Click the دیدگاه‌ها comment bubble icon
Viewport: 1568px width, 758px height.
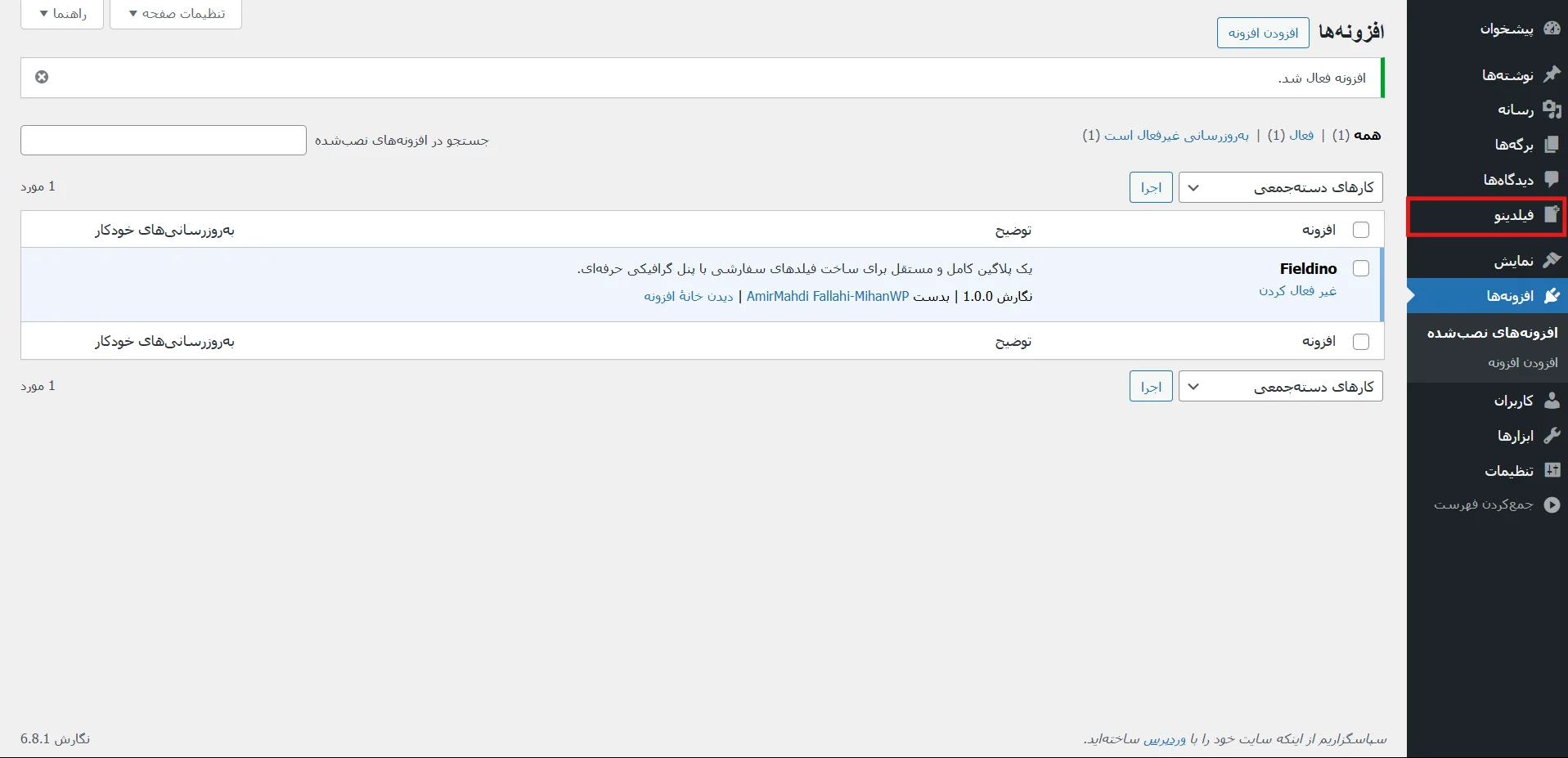[x=1552, y=179]
